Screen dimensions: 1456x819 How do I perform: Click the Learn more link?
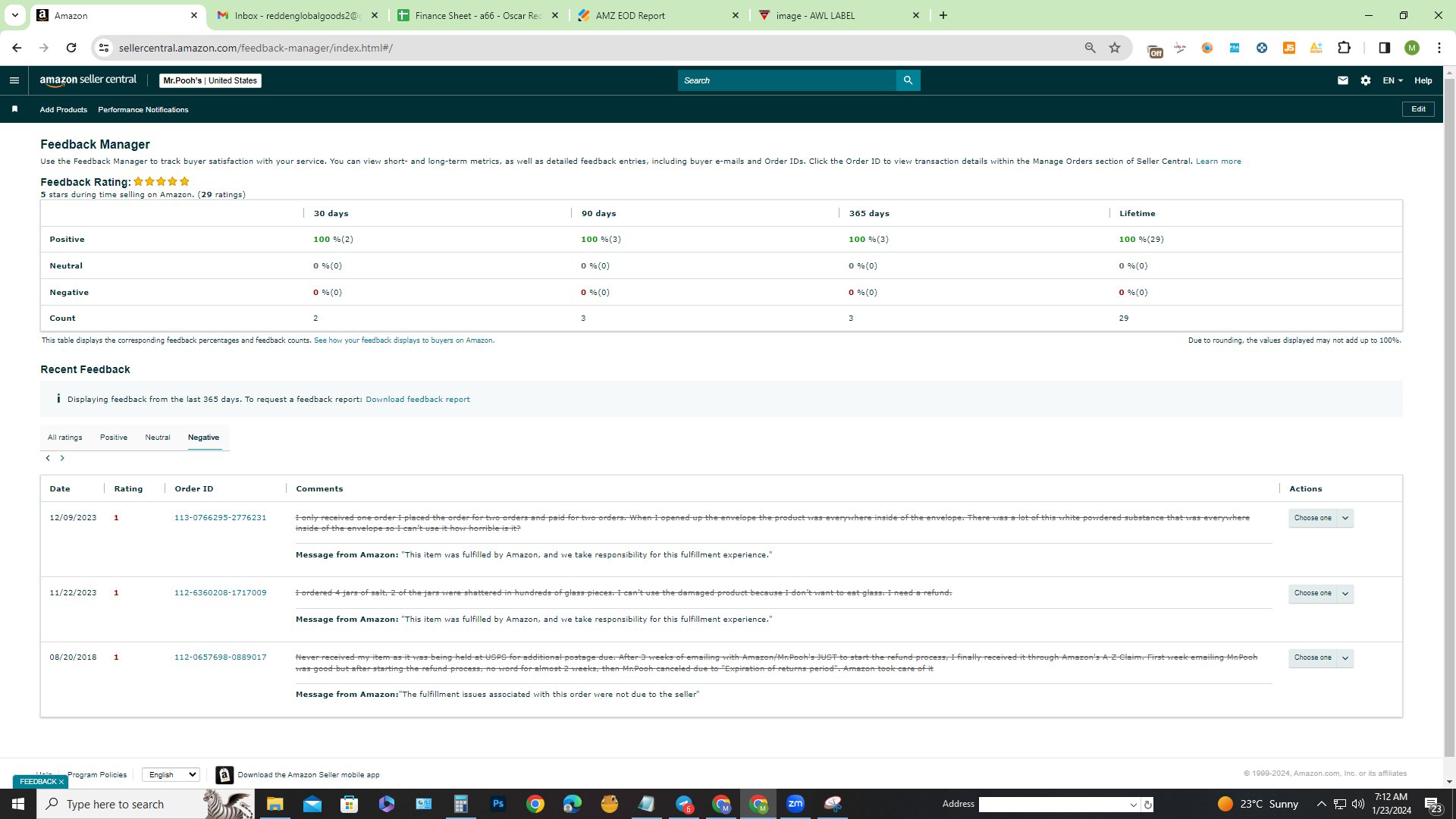coord(1219,162)
